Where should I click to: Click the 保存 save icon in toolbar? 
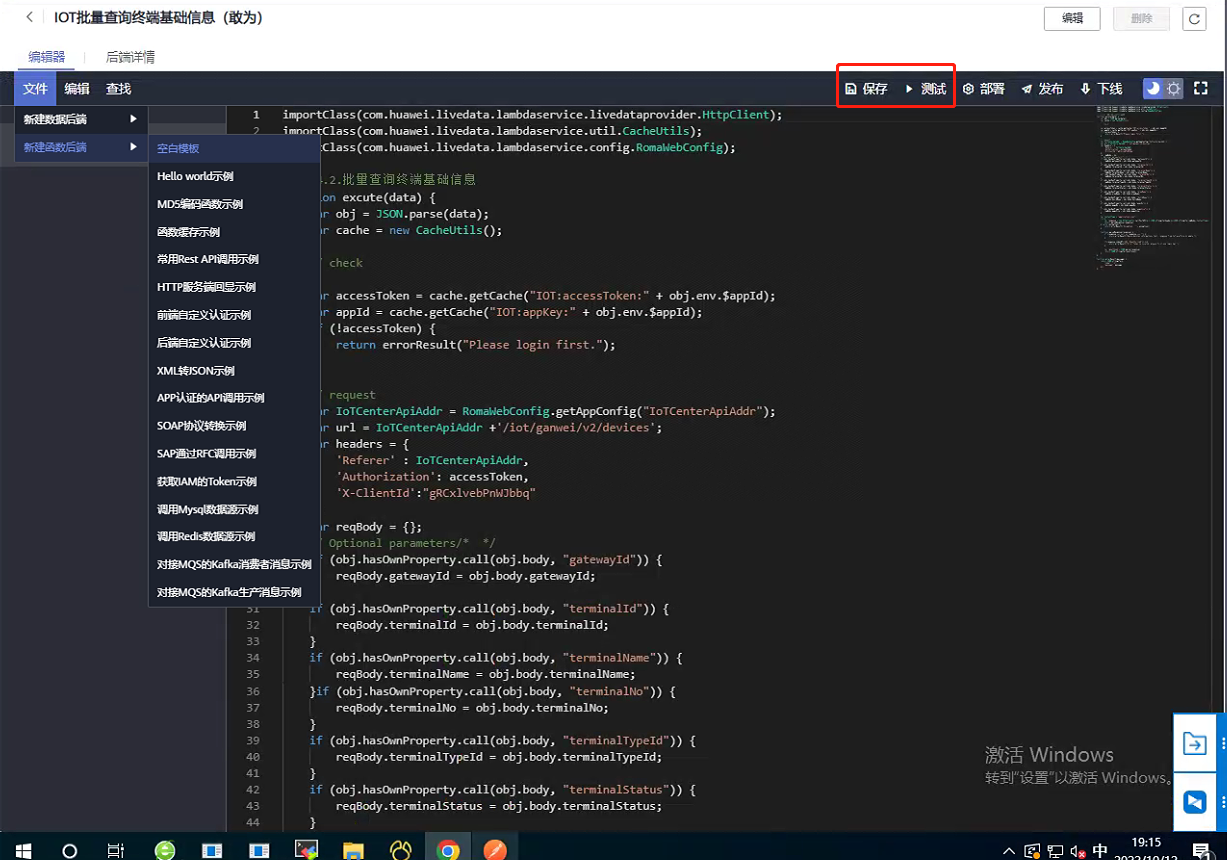click(851, 89)
